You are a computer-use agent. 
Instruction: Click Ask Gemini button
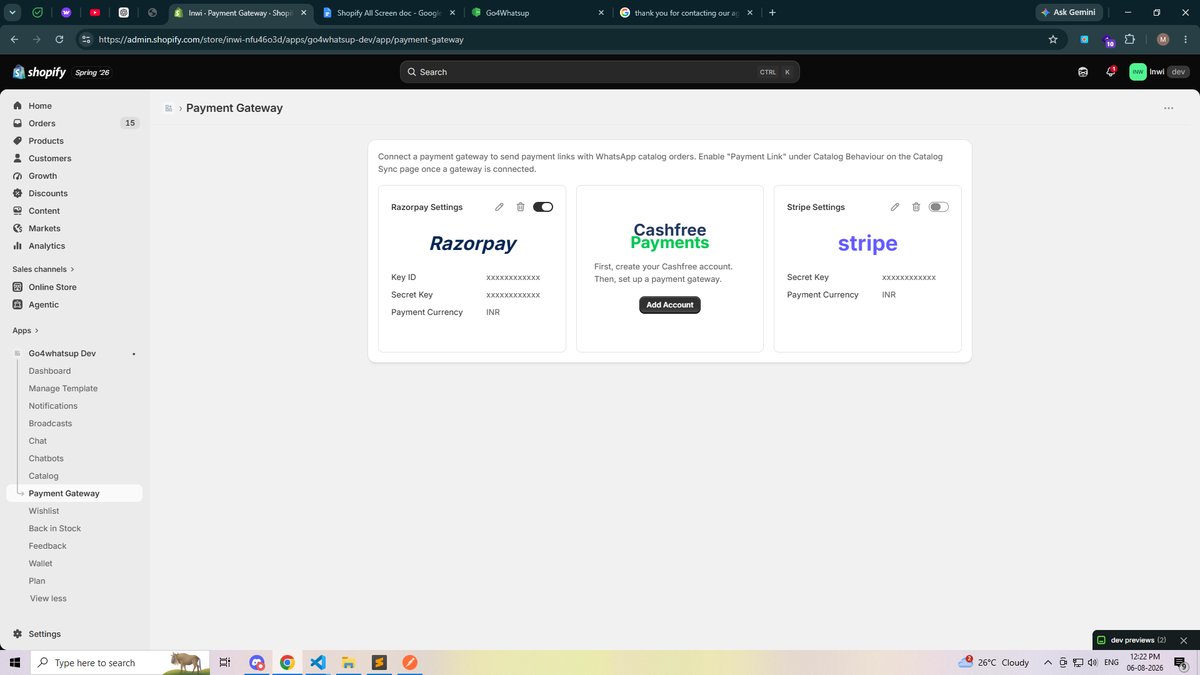pos(1069,13)
